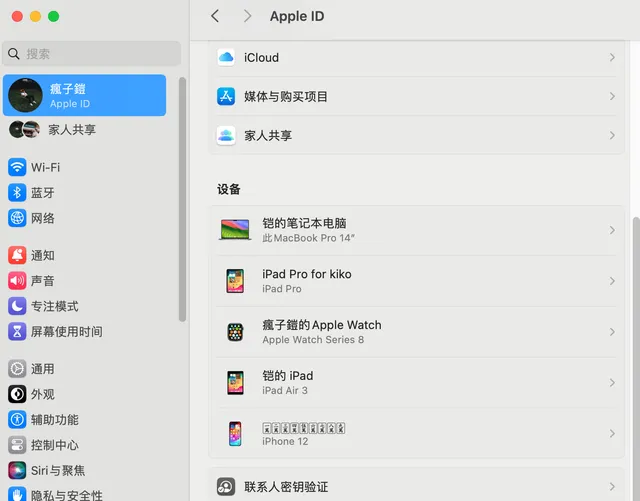Select 家人共享 label in sidebar
640x501 pixels.
click(x=72, y=130)
